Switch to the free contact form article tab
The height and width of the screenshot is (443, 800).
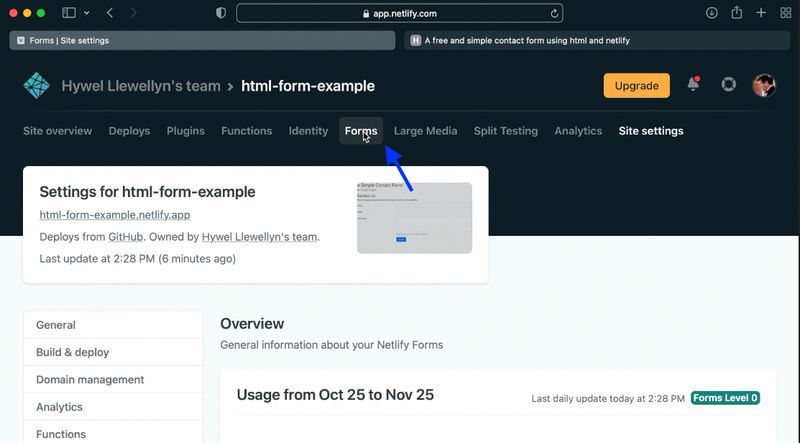(x=597, y=40)
